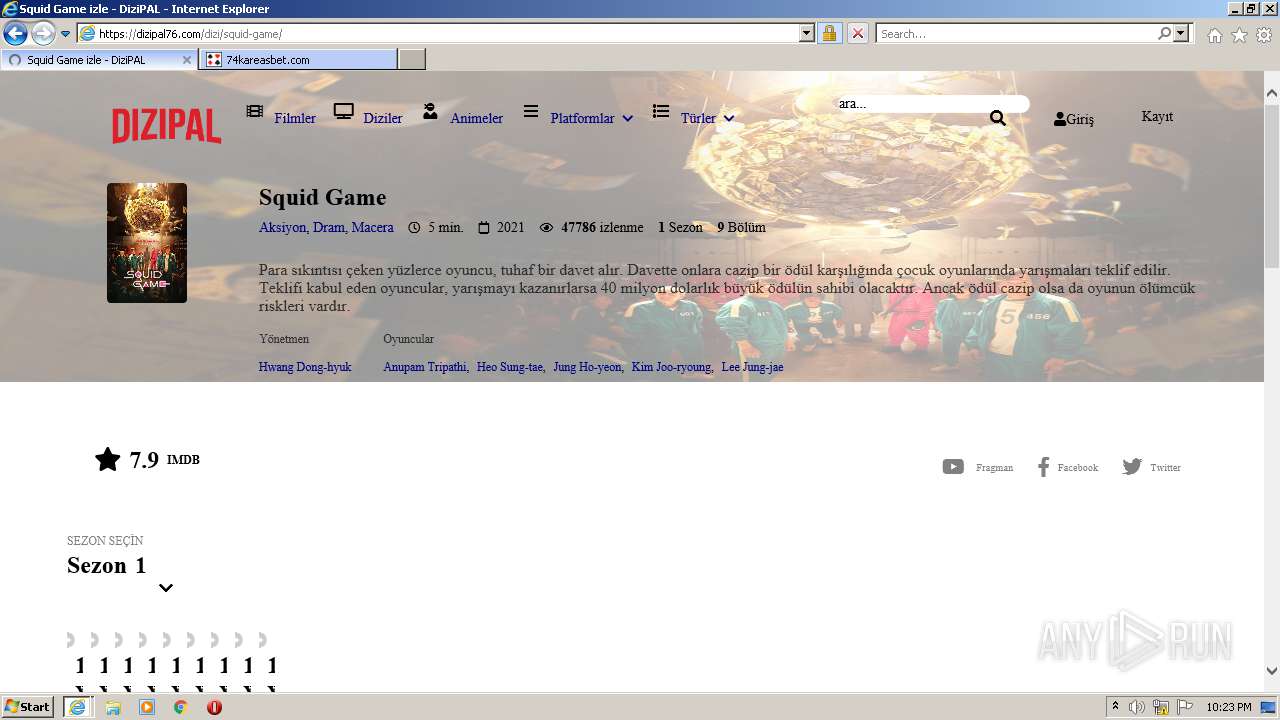Viewport: 1280px width, 720px height.
Task: Open the Macera genre link
Action: [373, 227]
